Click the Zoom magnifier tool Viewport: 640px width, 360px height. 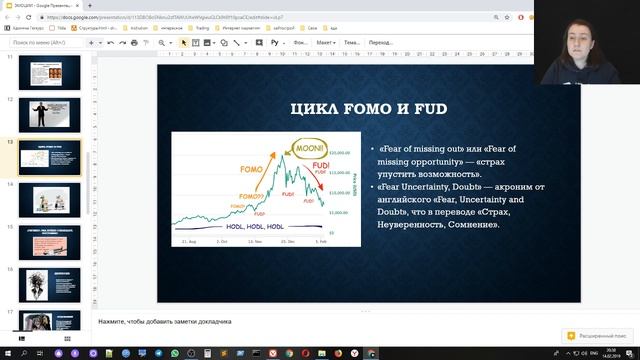click(162, 43)
